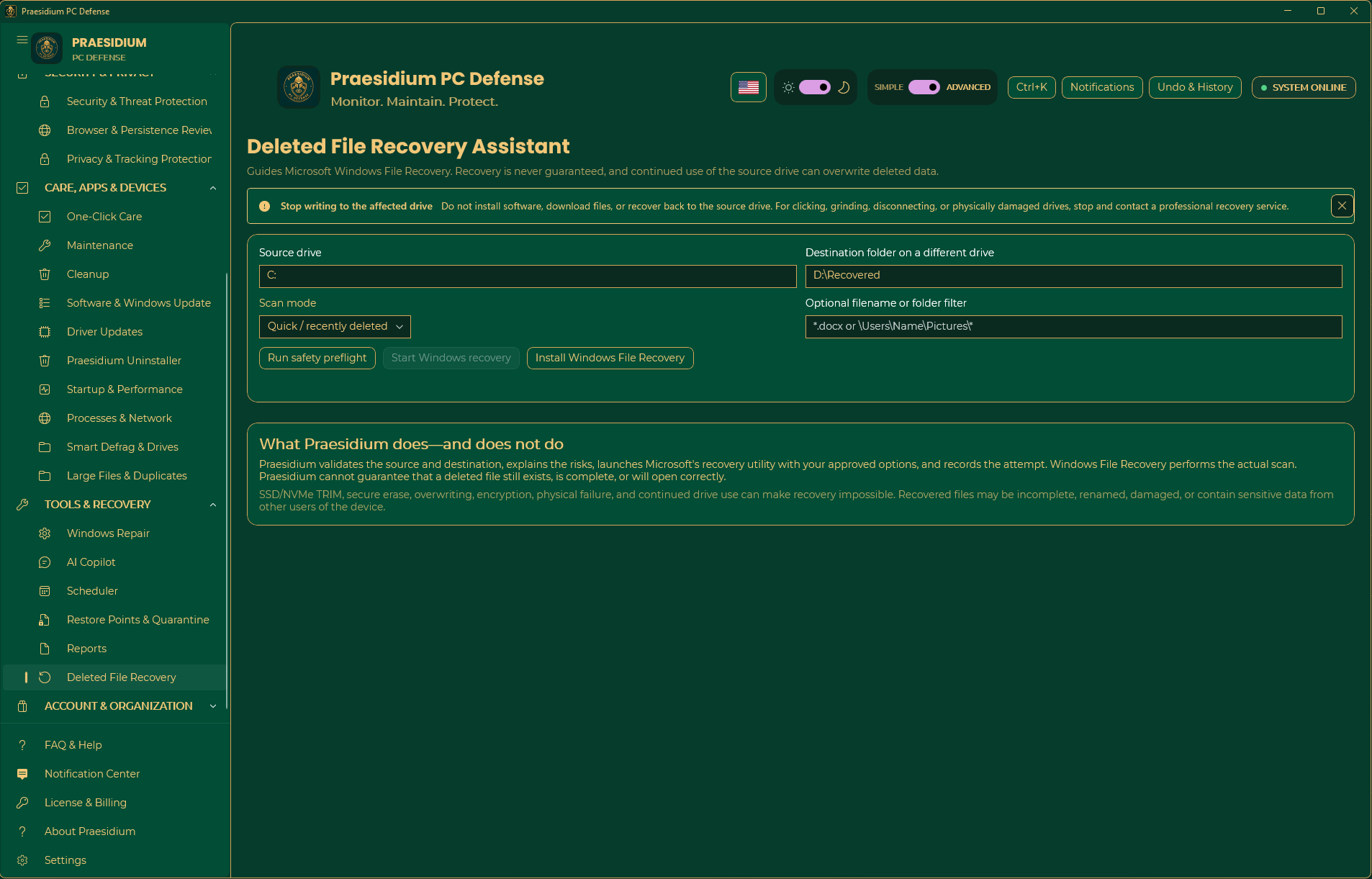Click the Restore Points & Quarantine icon

pos(45,620)
